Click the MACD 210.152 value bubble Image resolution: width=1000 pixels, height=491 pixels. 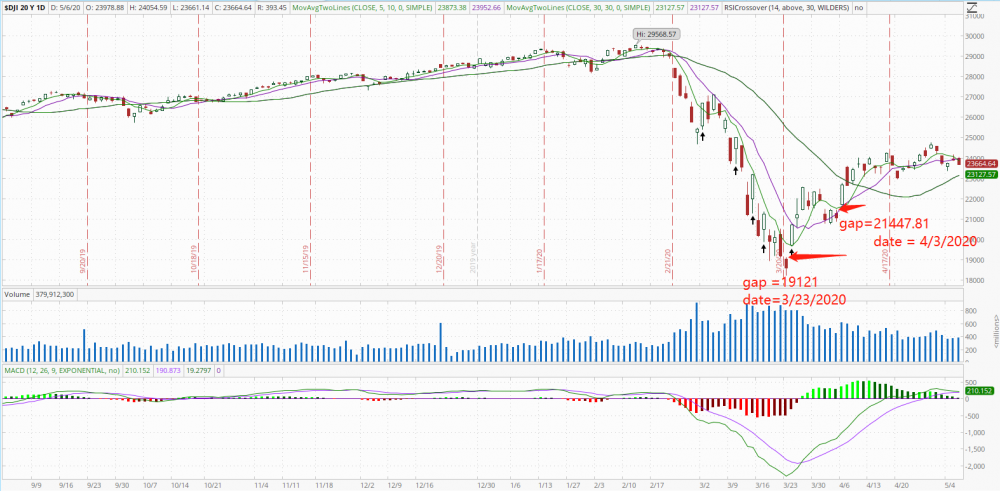pyautogui.click(x=979, y=391)
